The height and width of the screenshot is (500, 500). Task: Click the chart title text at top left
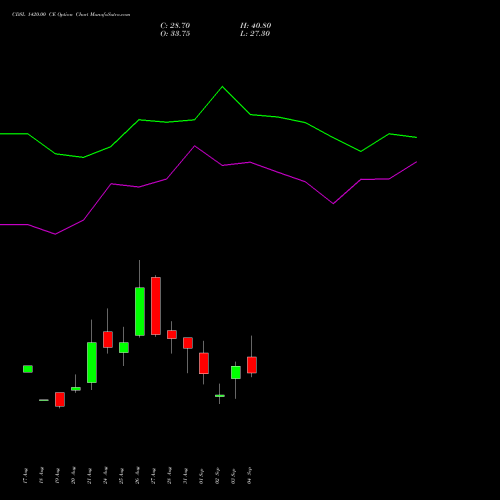tap(71, 15)
